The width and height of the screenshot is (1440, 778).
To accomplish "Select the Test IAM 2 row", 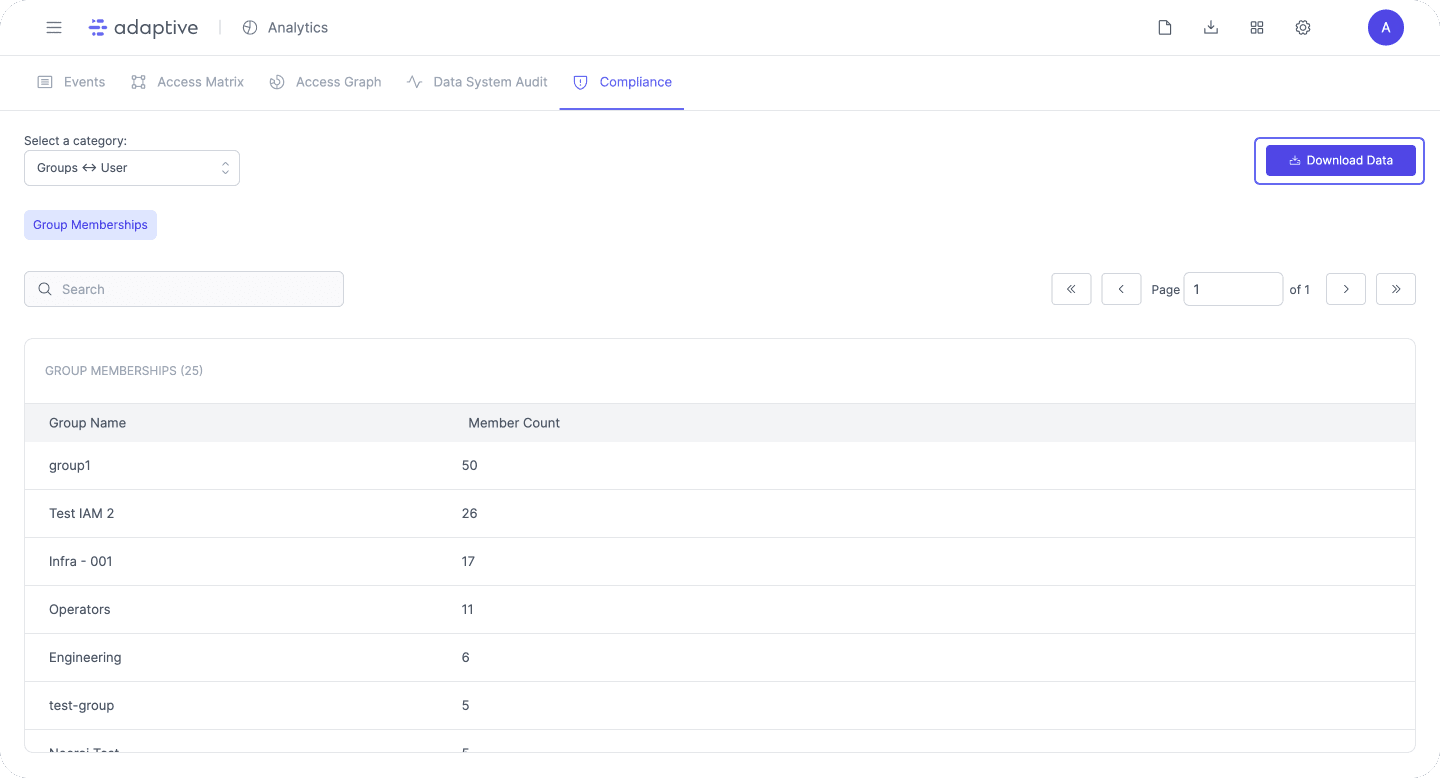I will [720, 514].
